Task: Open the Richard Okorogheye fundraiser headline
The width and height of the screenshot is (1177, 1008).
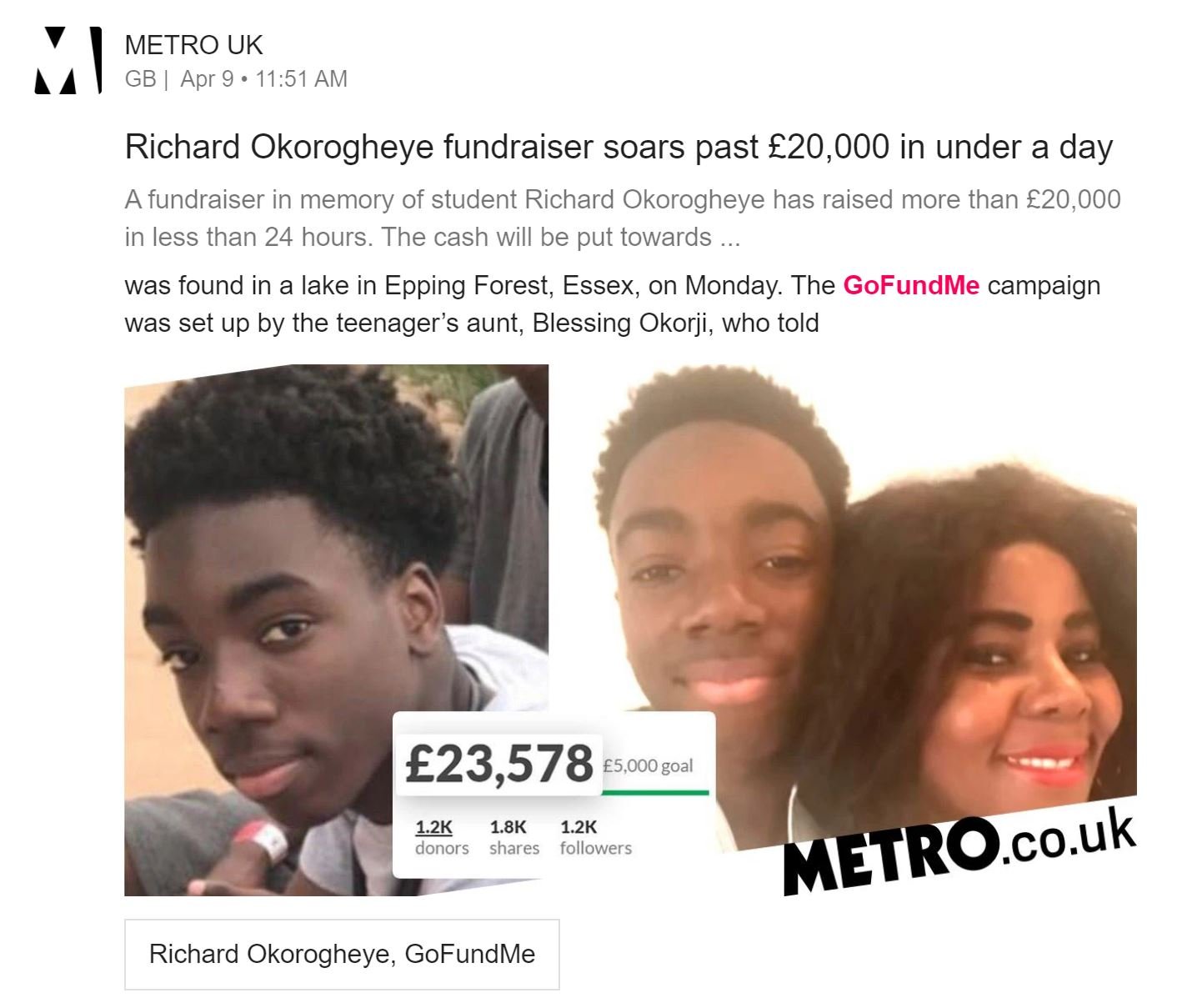Action: point(619,147)
